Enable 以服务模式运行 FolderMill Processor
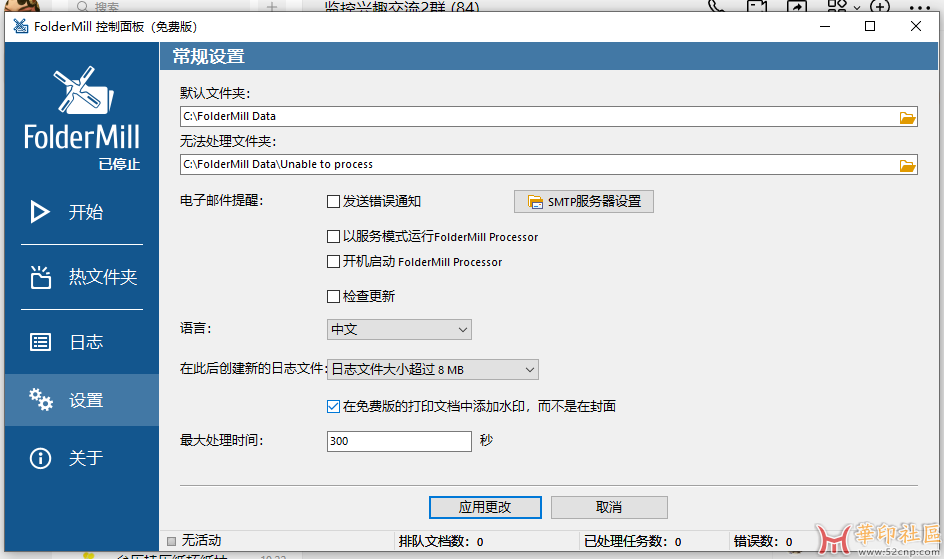944x559 pixels. tap(334, 237)
